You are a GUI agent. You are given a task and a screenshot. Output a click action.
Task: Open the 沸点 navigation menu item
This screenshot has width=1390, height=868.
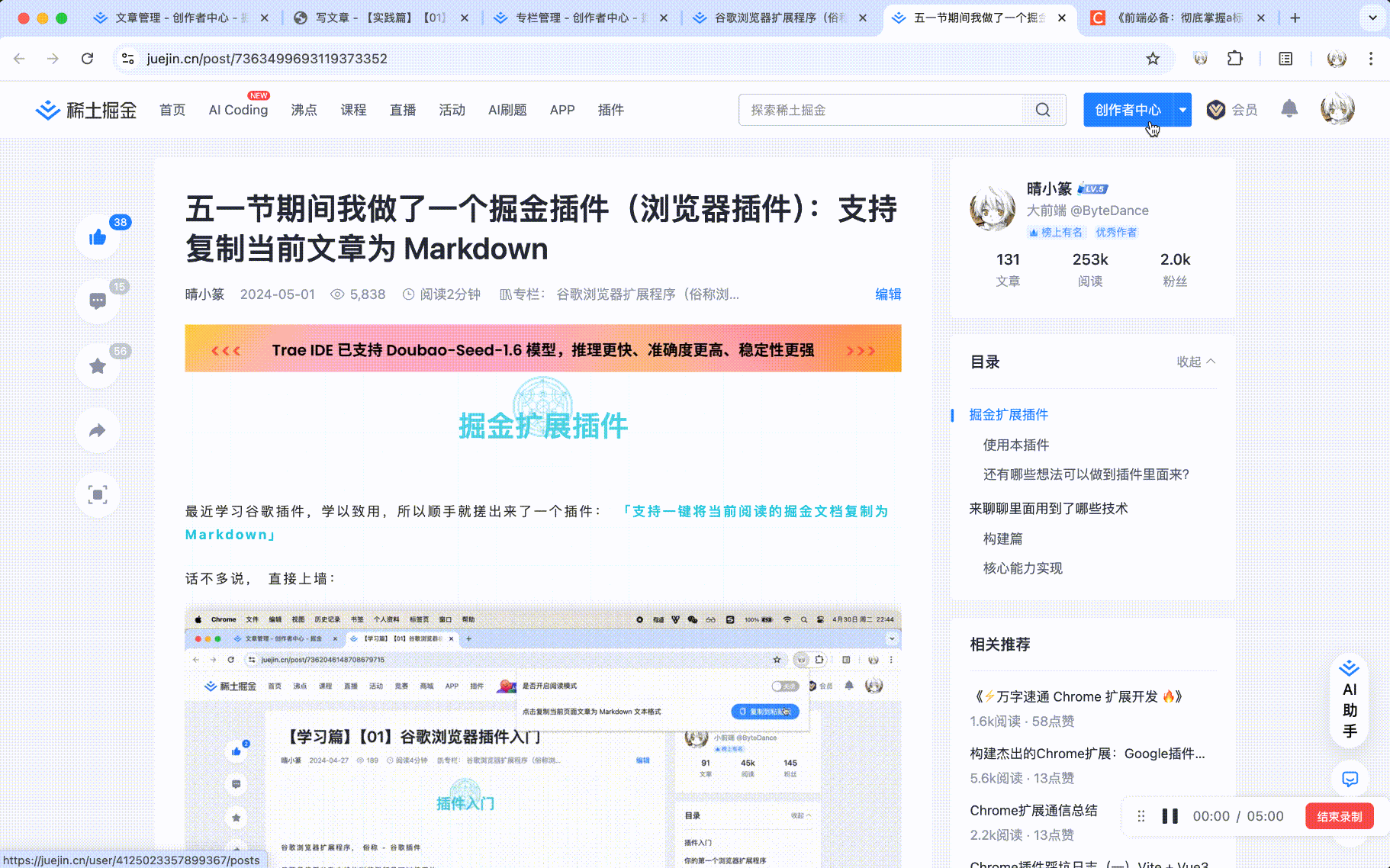click(304, 109)
